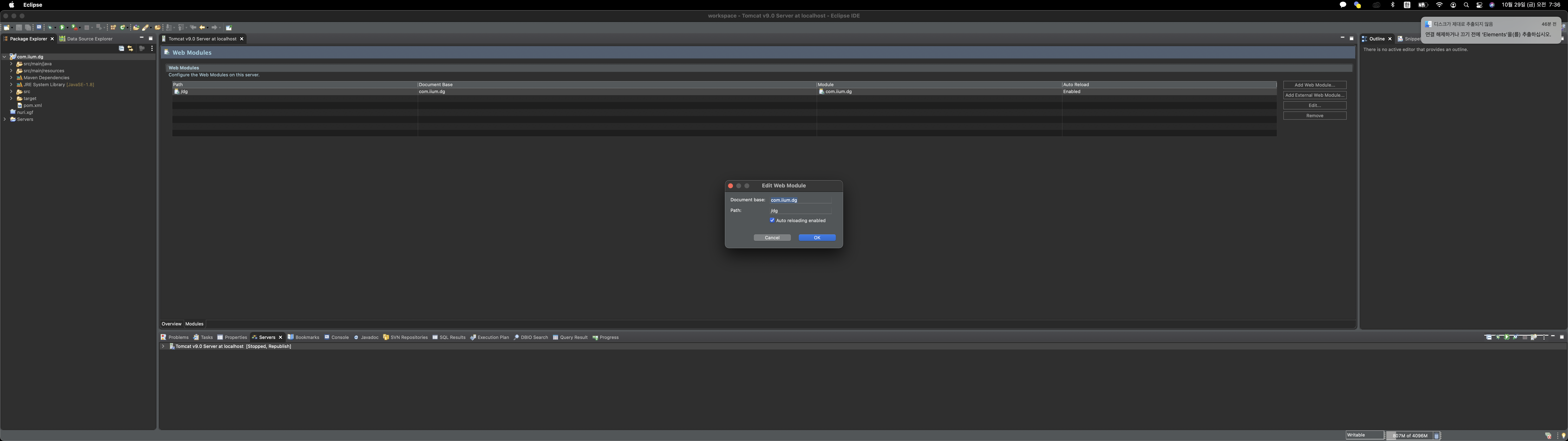Image resolution: width=1568 pixels, height=441 pixels.
Task: Click the Debug bug icon in toolbar
Action: tap(50, 27)
